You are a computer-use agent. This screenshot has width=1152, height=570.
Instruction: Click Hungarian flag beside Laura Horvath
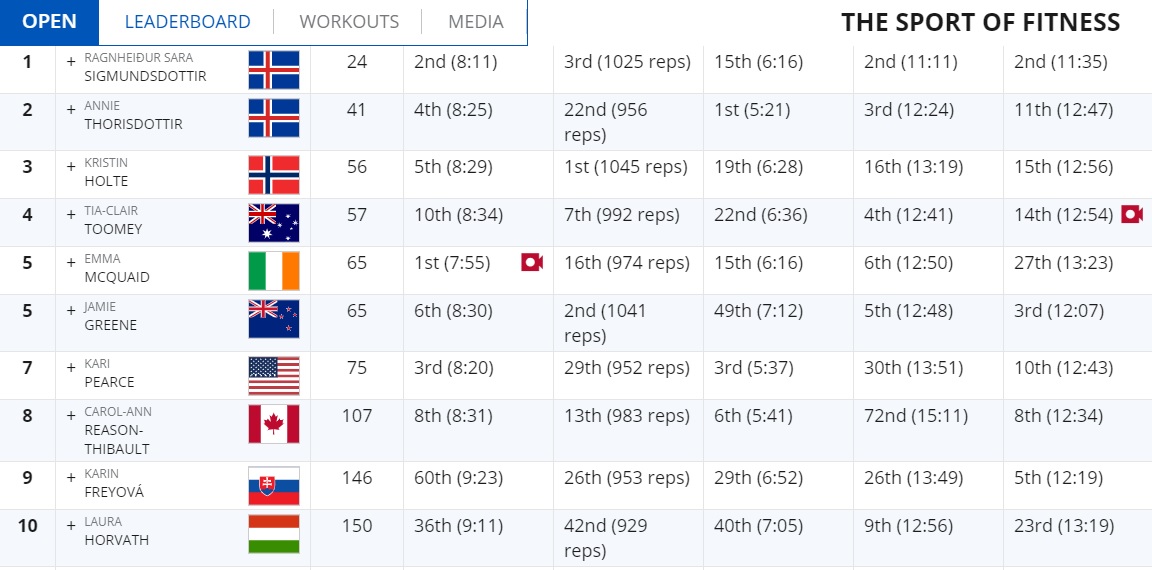[x=274, y=534]
